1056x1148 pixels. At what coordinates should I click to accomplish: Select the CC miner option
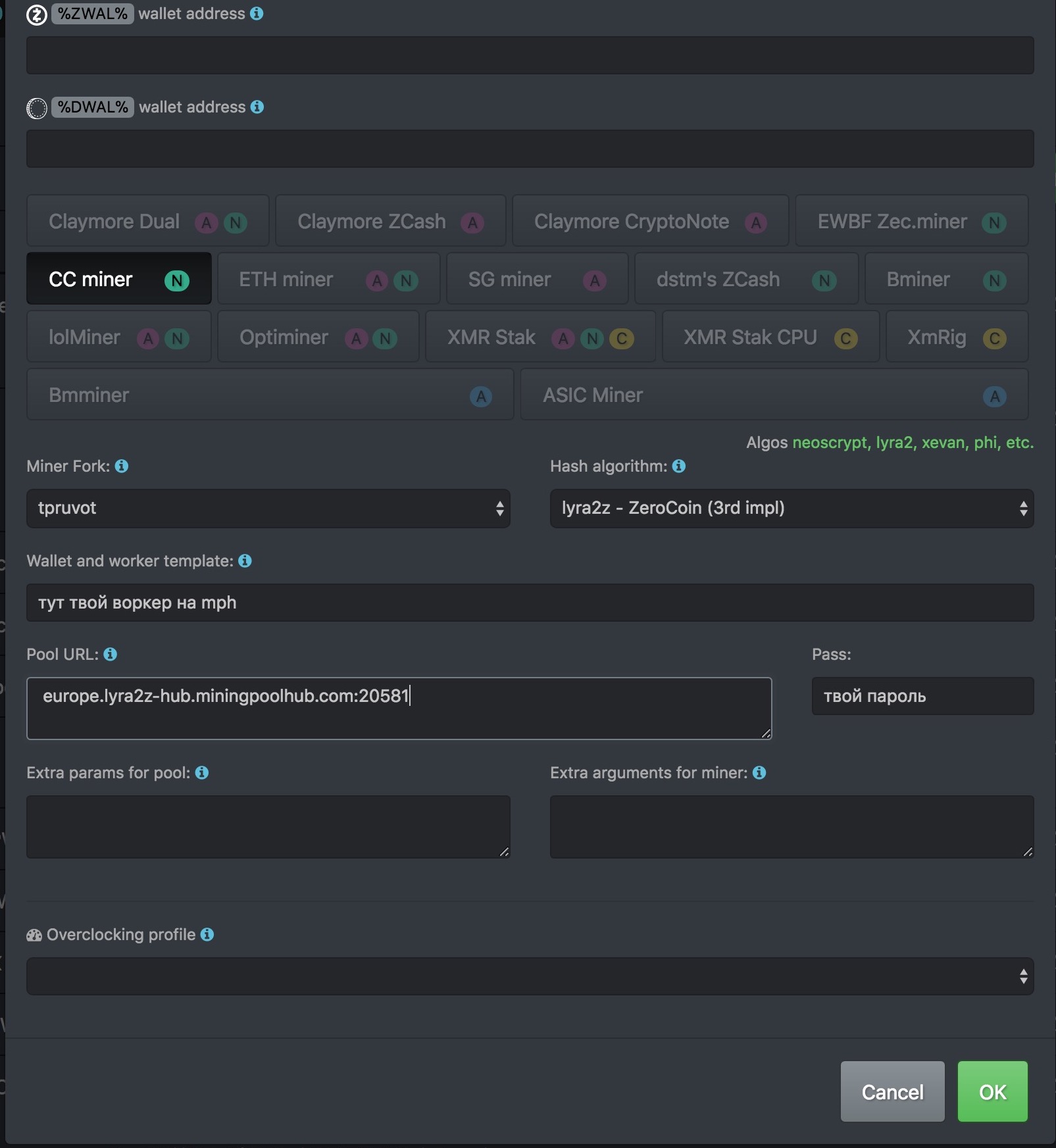(x=119, y=279)
